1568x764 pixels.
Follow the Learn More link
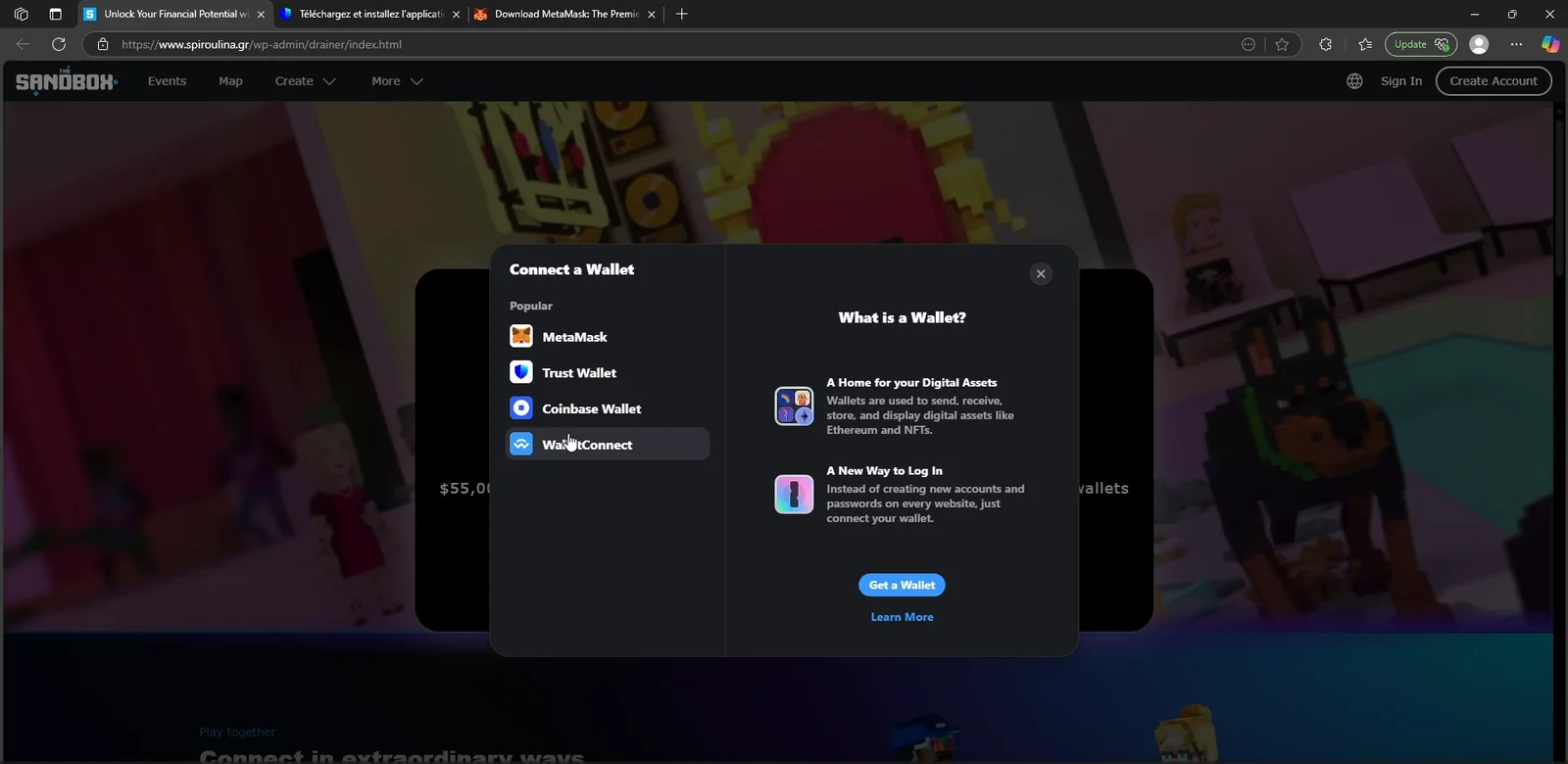click(x=902, y=617)
